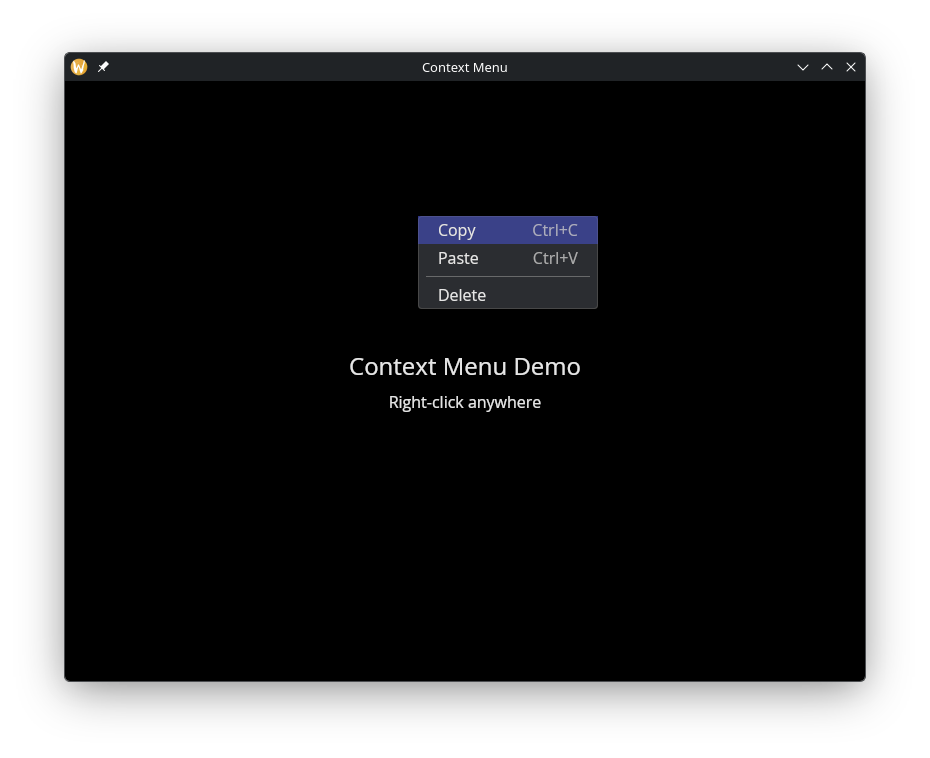
Task: Unpin the window using the pin toggle
Action: [103, 67]
